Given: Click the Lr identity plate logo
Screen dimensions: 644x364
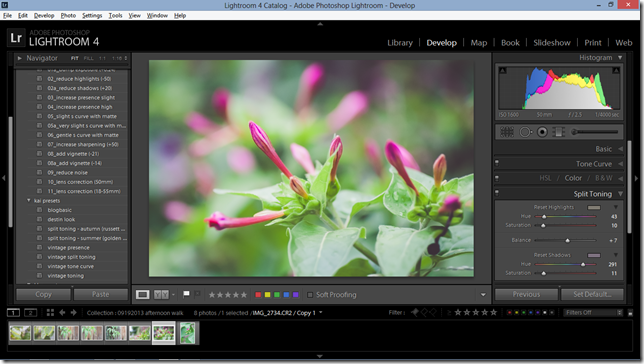Looking at the screenshot, I should click(x=16, y=38).
